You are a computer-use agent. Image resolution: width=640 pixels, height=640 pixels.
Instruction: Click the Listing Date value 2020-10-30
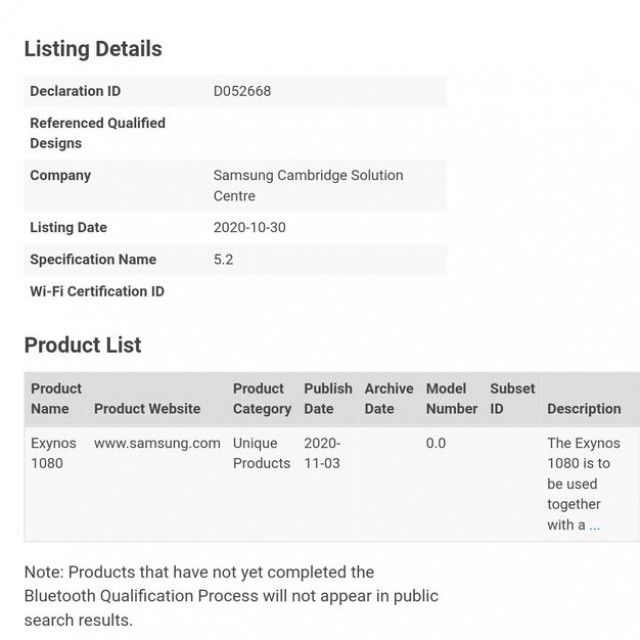tap(249, 227)
